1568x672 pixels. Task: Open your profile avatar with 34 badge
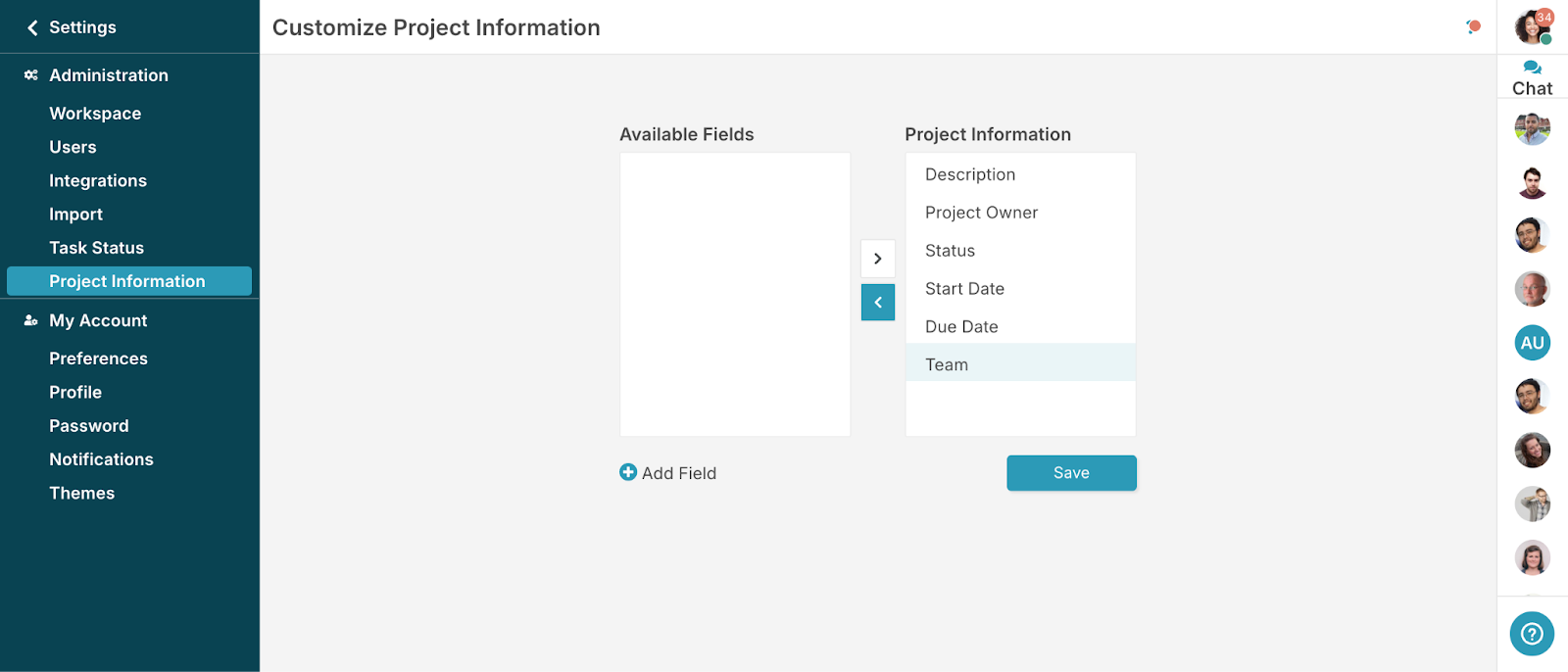(x=1532, y=26)
